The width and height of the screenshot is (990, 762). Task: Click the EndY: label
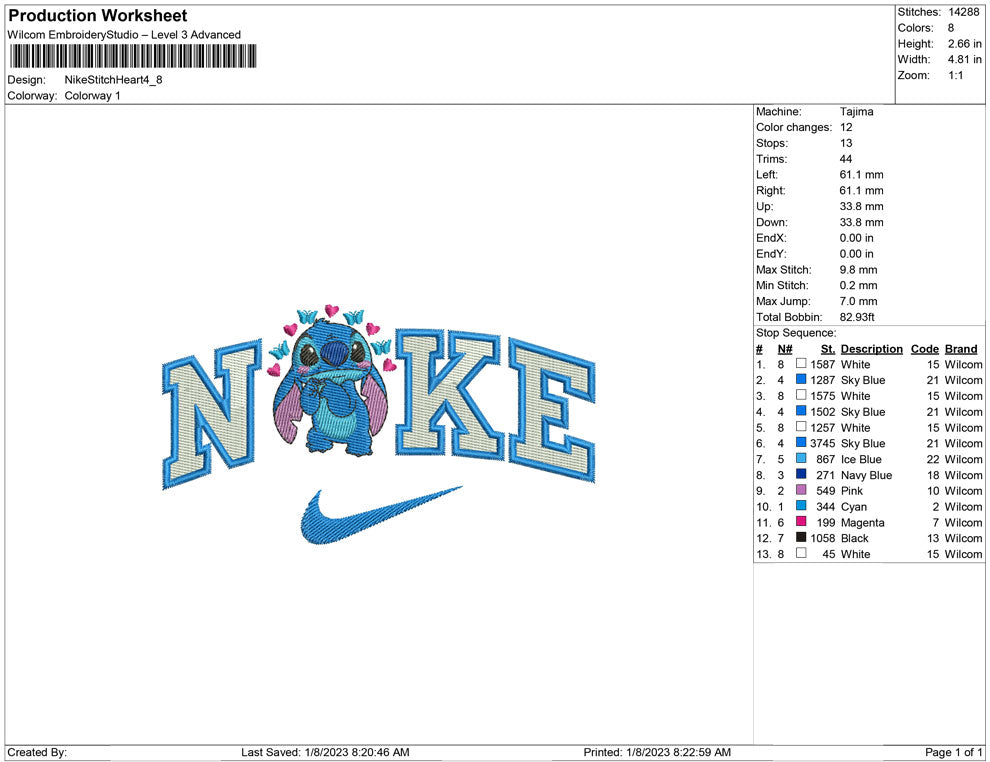(x=771, y=253)
